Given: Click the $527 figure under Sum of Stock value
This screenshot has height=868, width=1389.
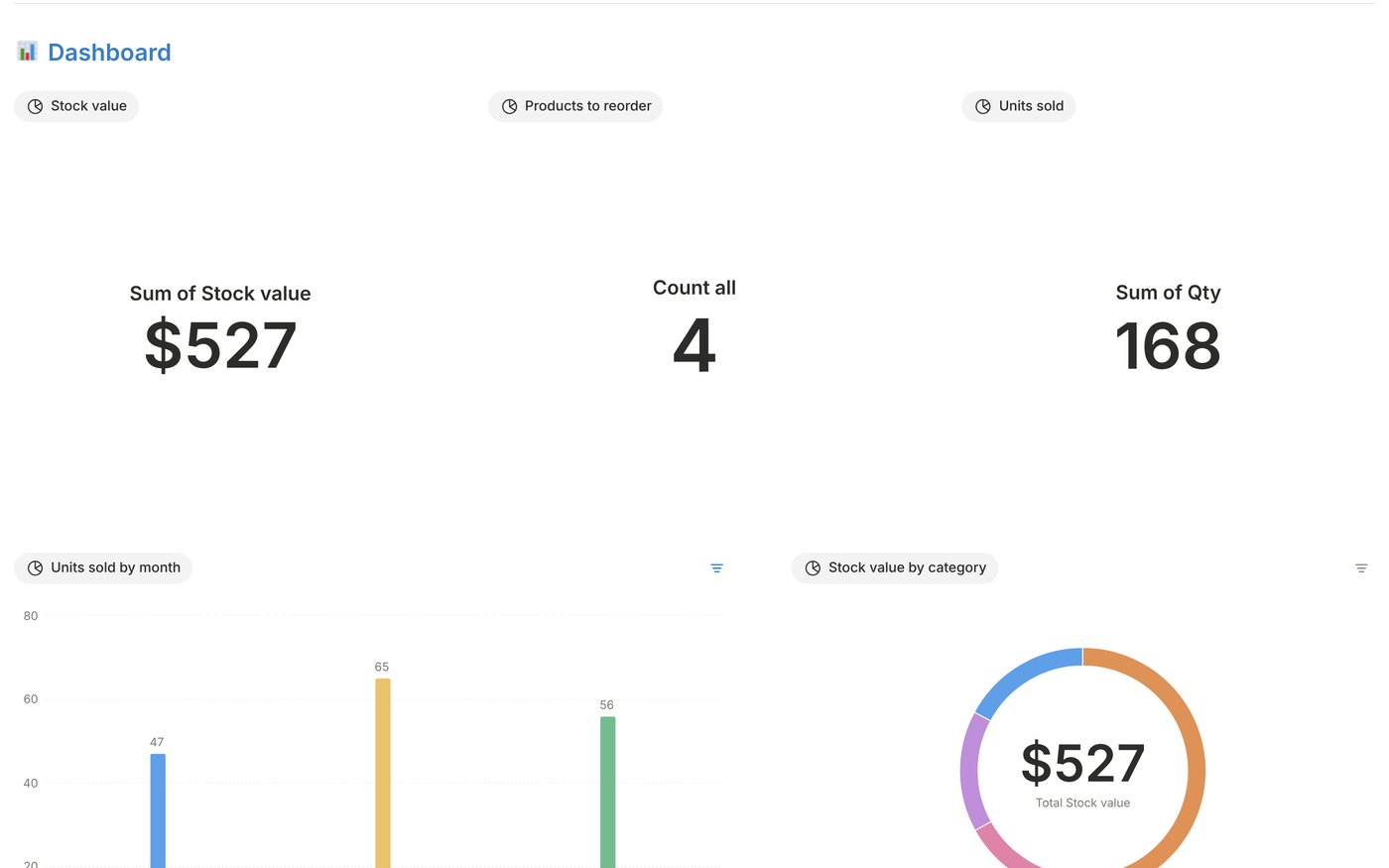Looking at the screenshot, I should click(x=220, y=345).
